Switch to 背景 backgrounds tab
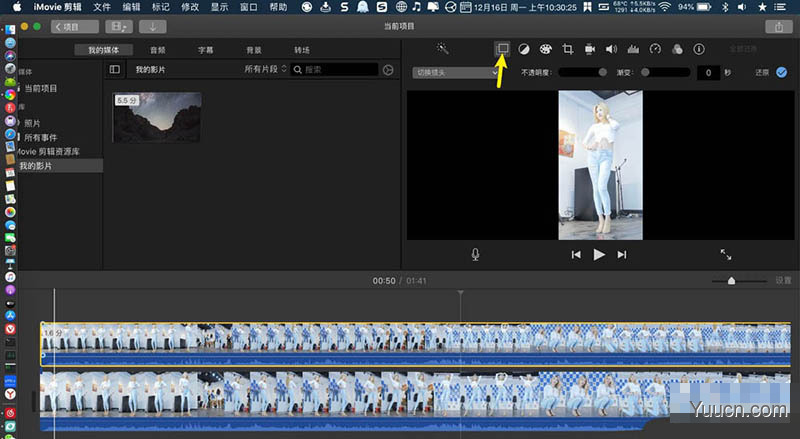Image resolution: width=800 pixels, height=439 pixels. tap(254, 50)
